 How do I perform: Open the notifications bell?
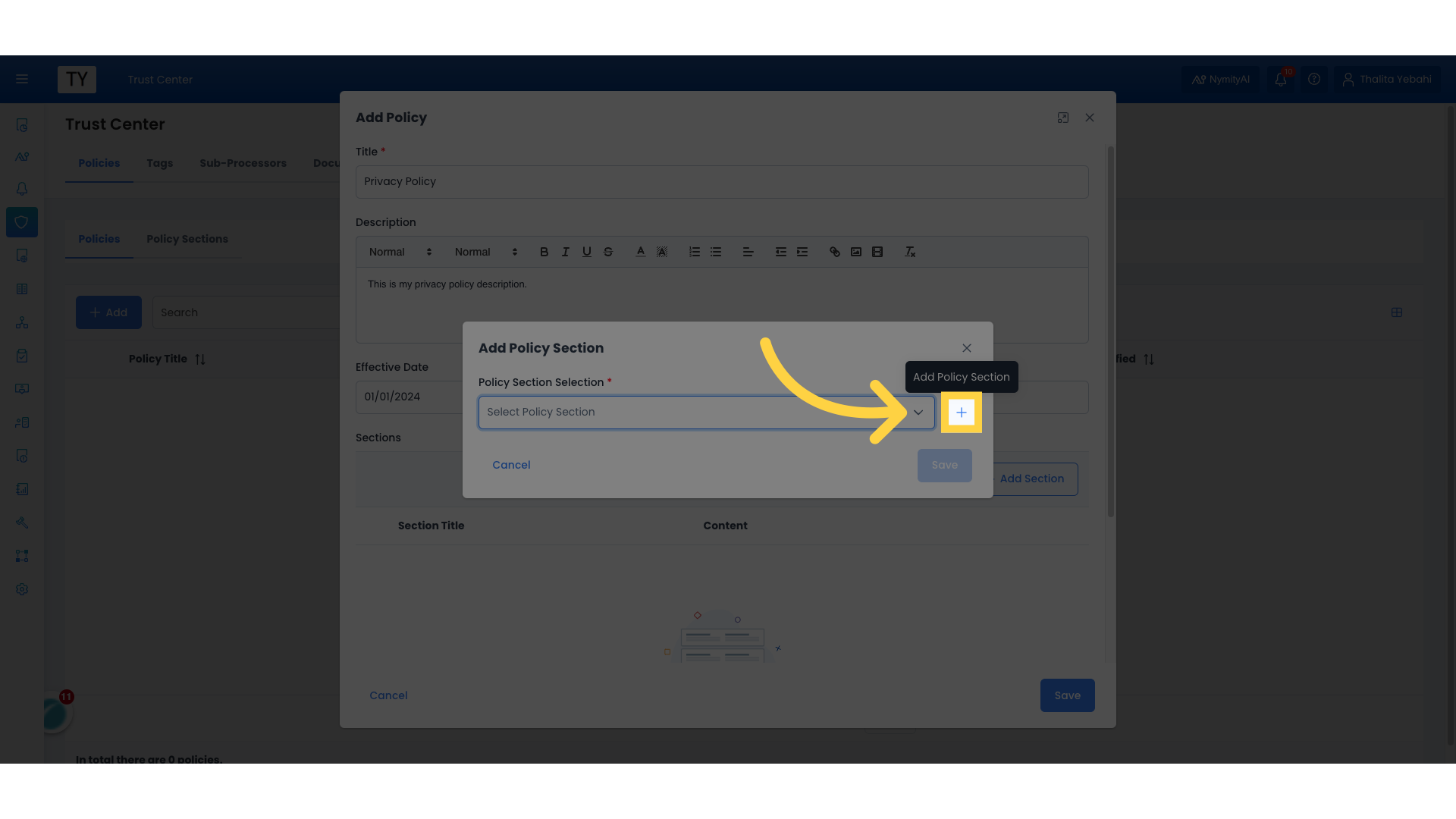point(1281,79)
